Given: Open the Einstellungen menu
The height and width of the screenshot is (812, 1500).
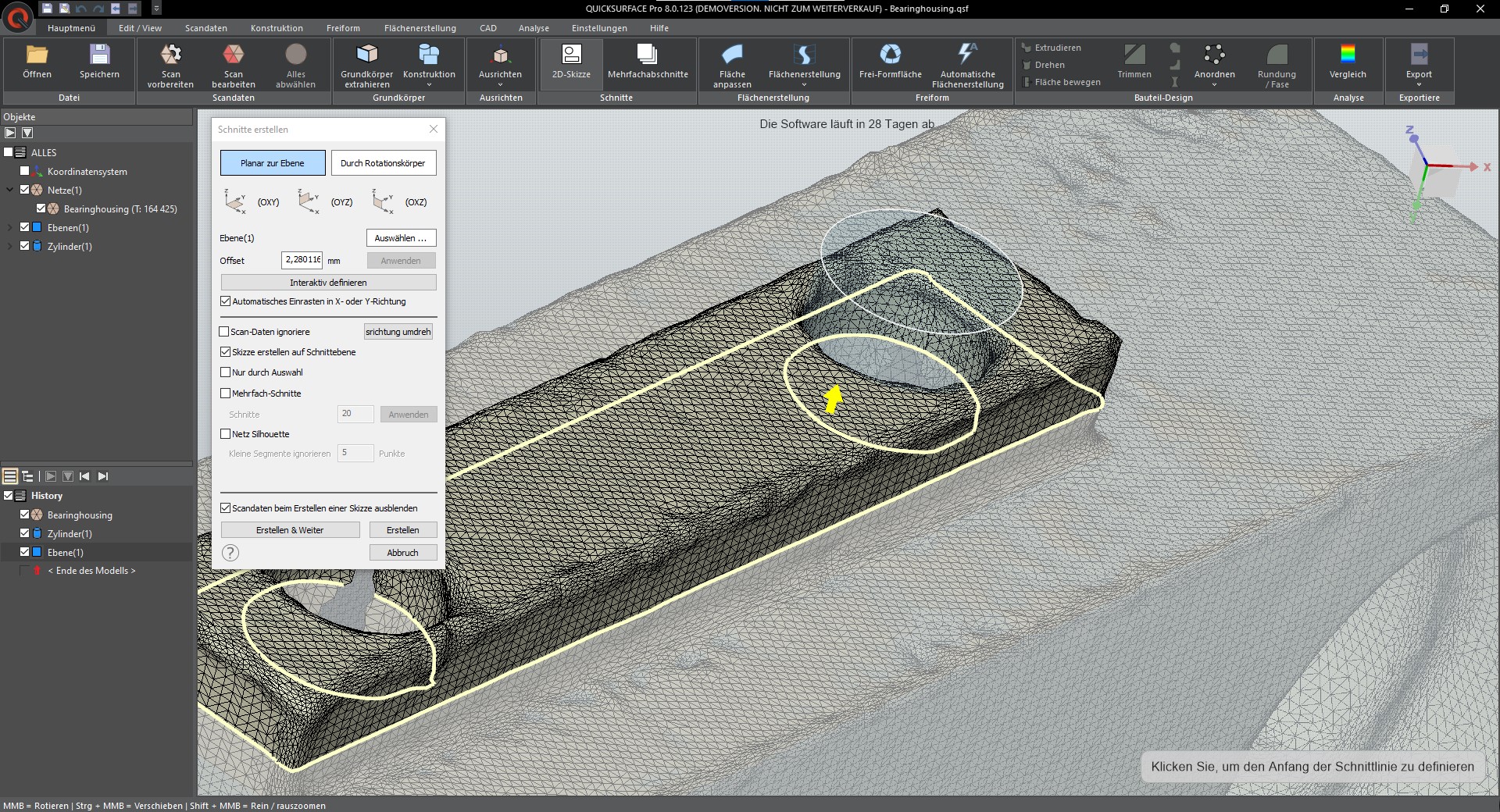Looking at the screenshot, I should click(x=599, y=28).
